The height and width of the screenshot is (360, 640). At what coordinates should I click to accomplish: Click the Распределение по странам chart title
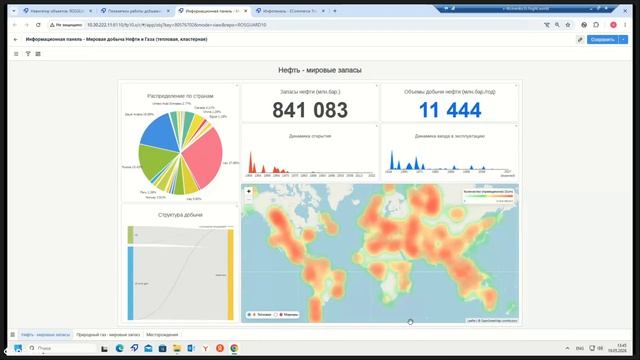click(x=180, y=96)
